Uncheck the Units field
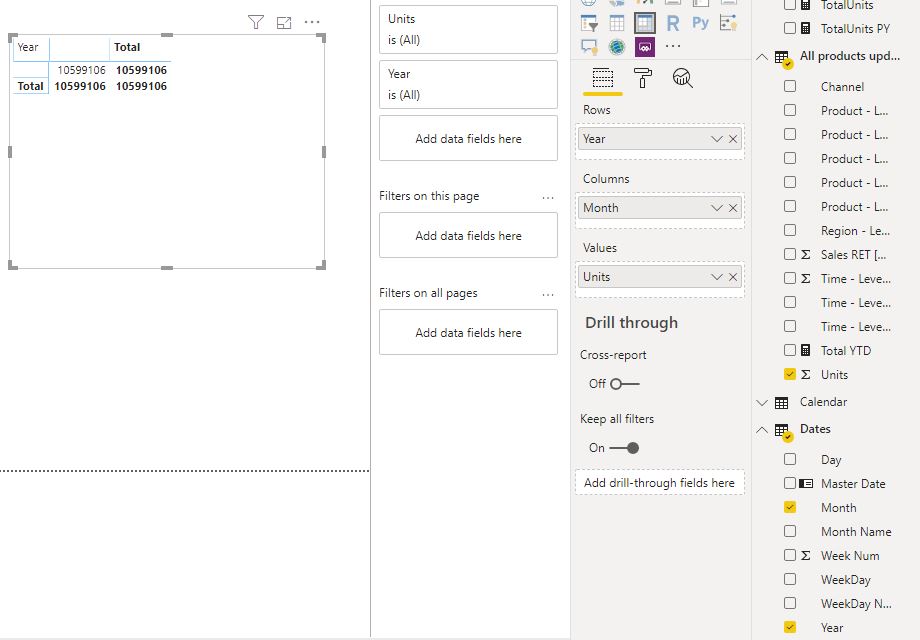 (x=790, y=374)
